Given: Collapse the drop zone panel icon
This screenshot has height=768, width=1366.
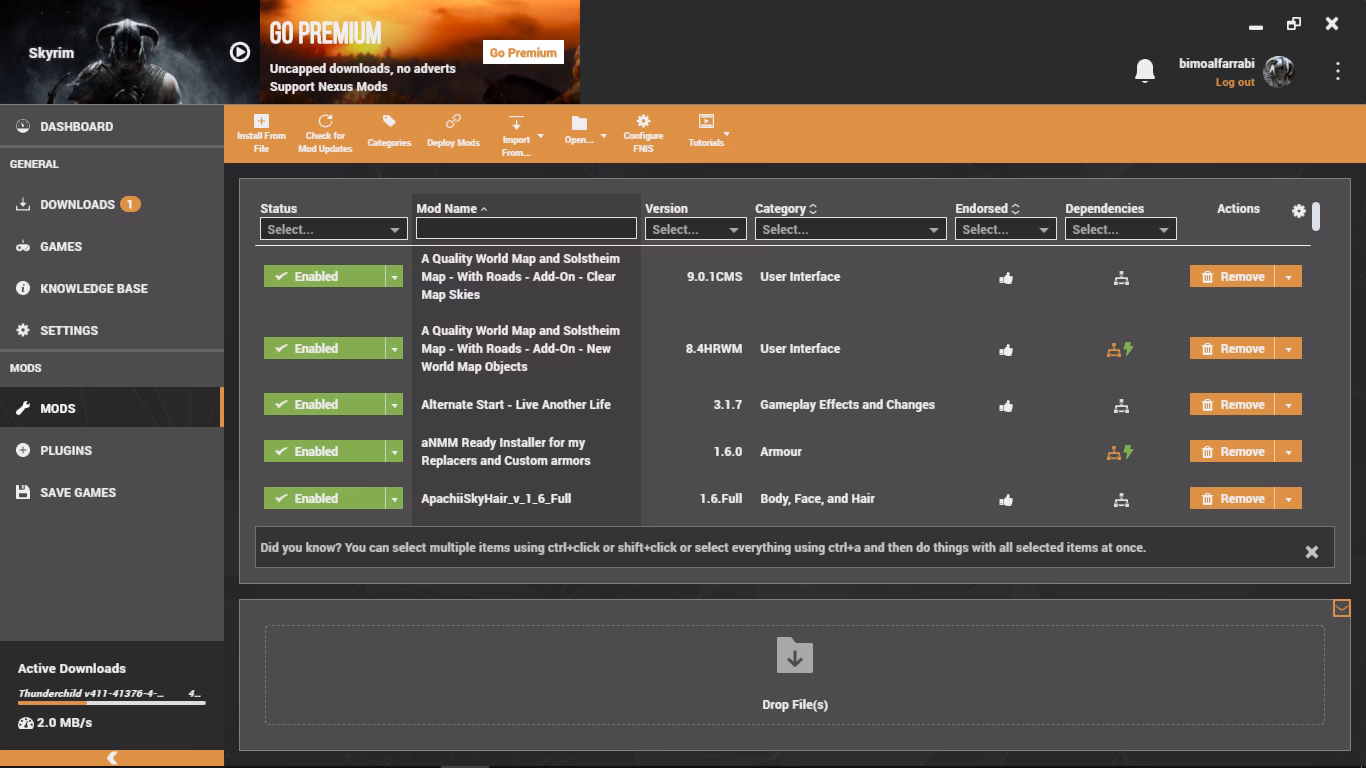Looking at the screenshot, I should click(x=1342, y=608).
